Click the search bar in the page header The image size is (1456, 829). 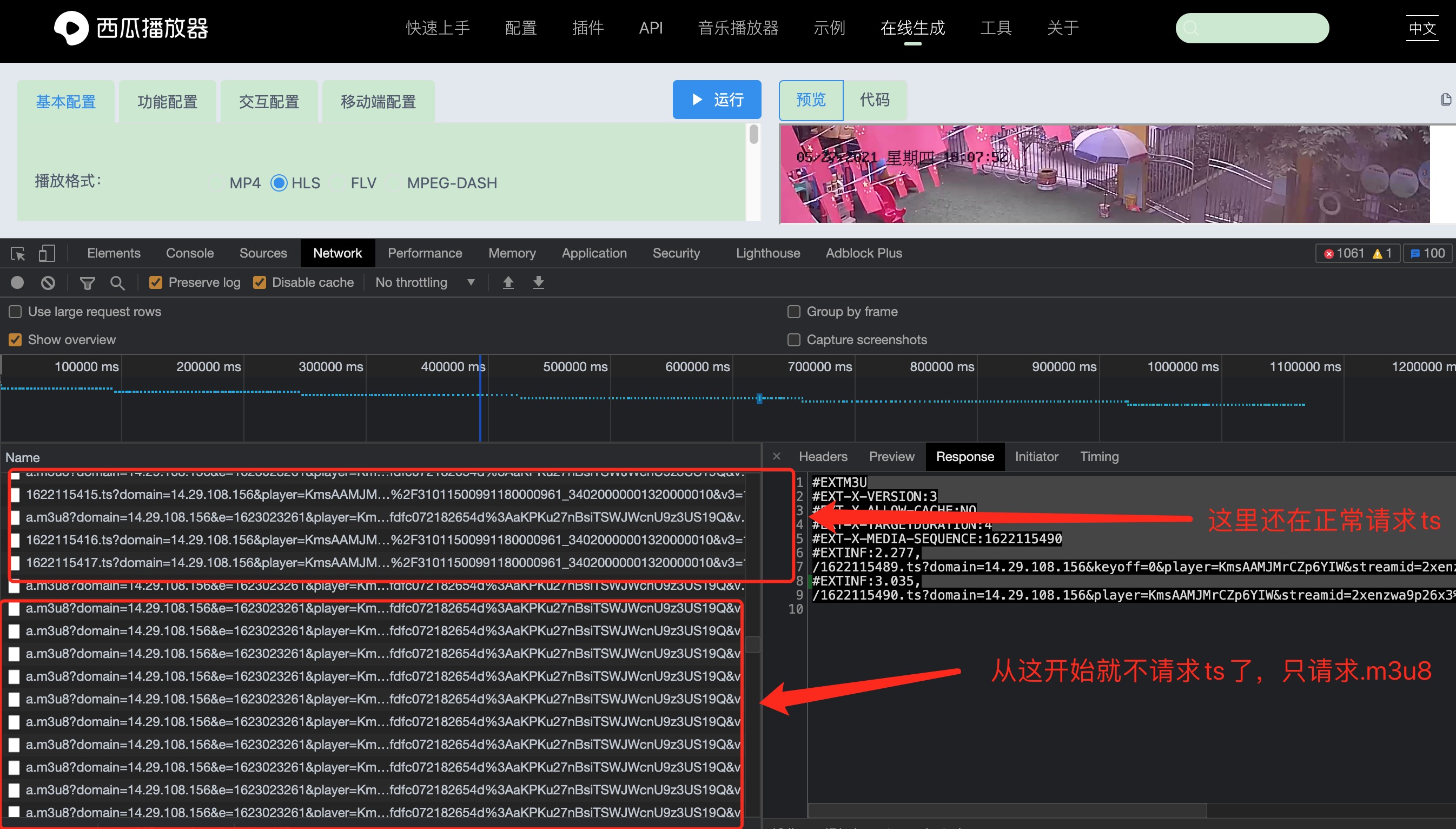(x=1251, y=28)
